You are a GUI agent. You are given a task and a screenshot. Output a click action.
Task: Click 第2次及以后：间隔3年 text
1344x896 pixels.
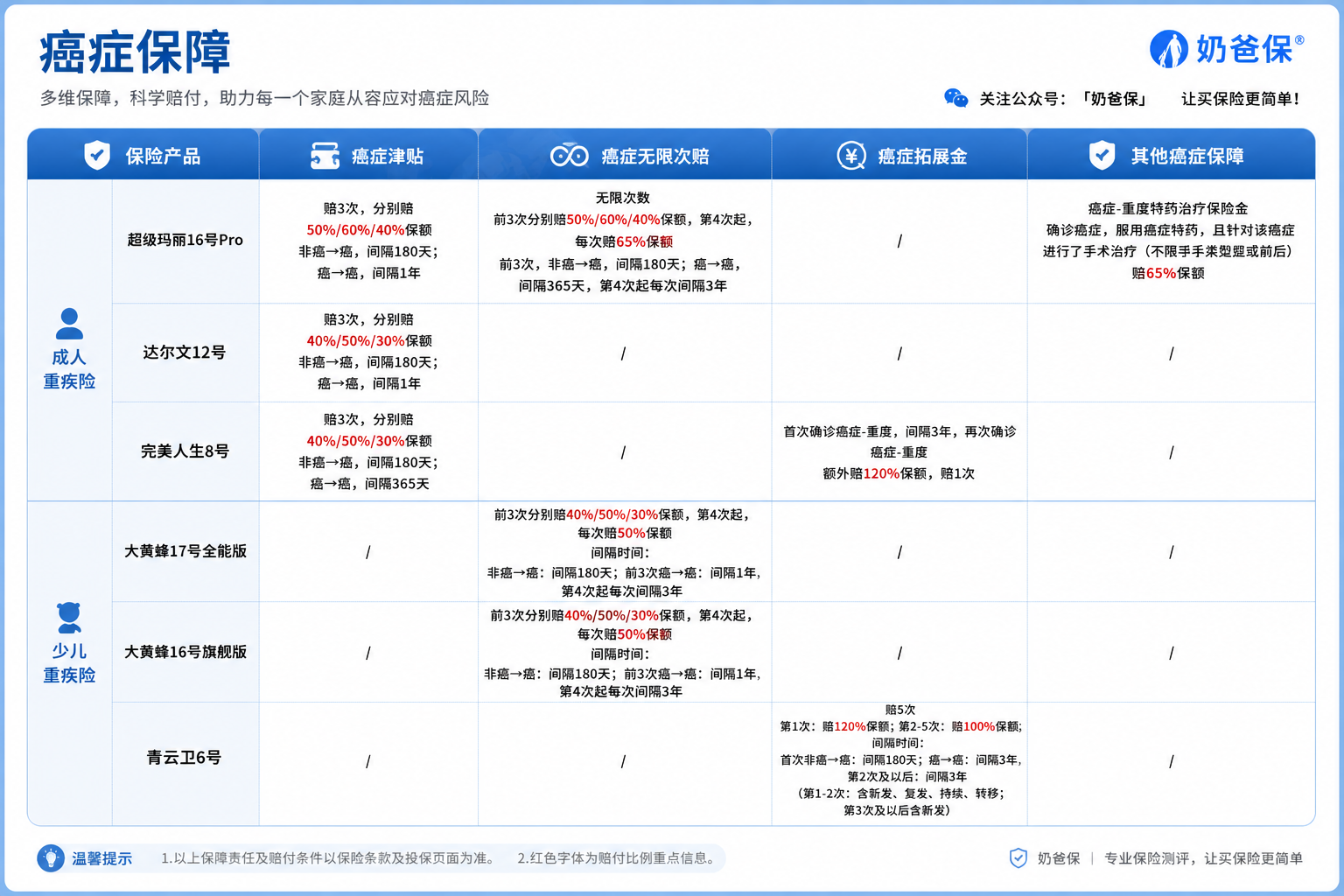point(907,777)
